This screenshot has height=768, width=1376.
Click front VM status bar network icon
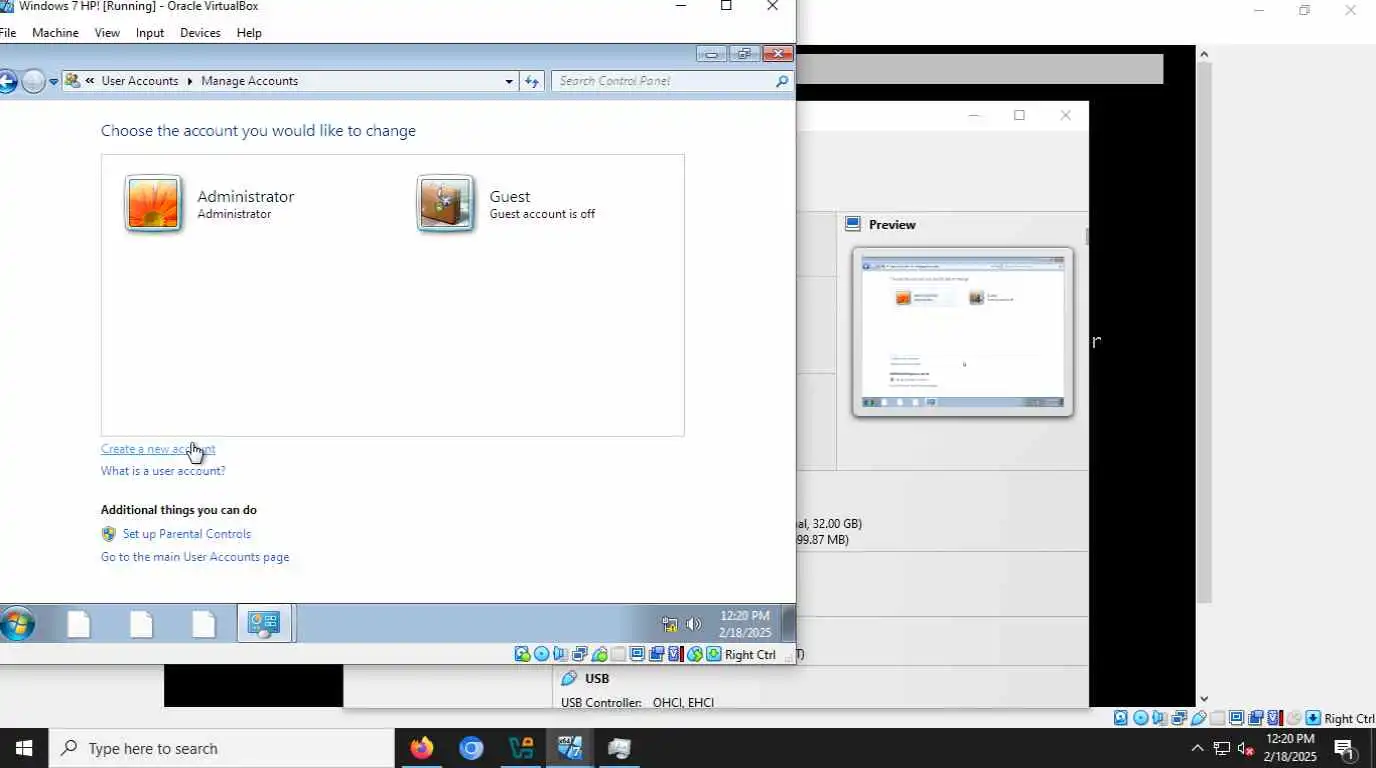[x=580, y=654]
